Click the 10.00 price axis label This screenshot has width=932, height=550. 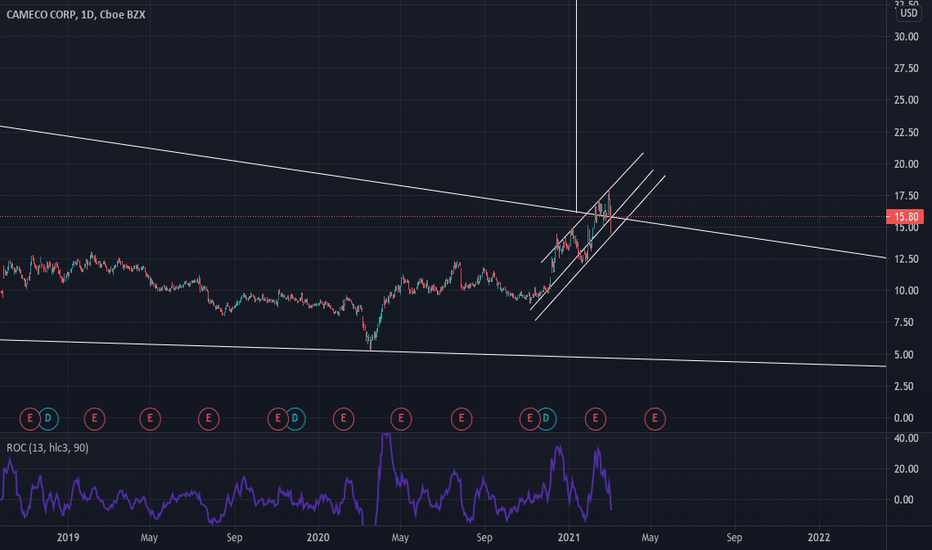906,290
